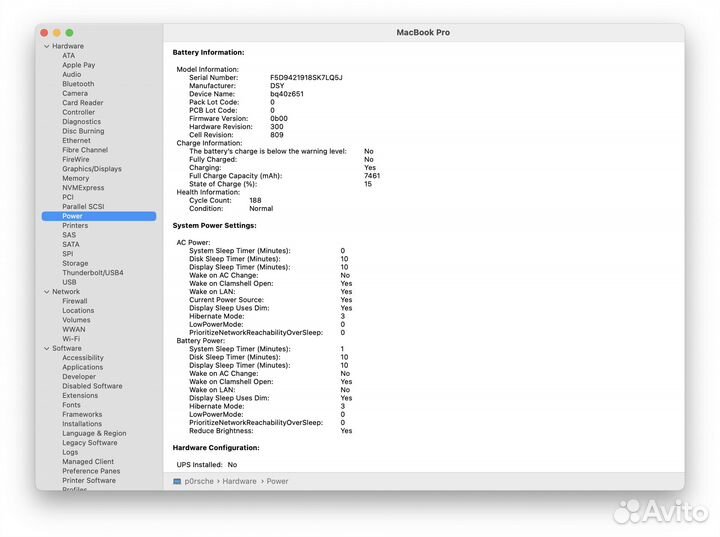This screenshot has width=720, height=537.
Task: Select the highlighted Power entry
Action: [x=99, y=216]
